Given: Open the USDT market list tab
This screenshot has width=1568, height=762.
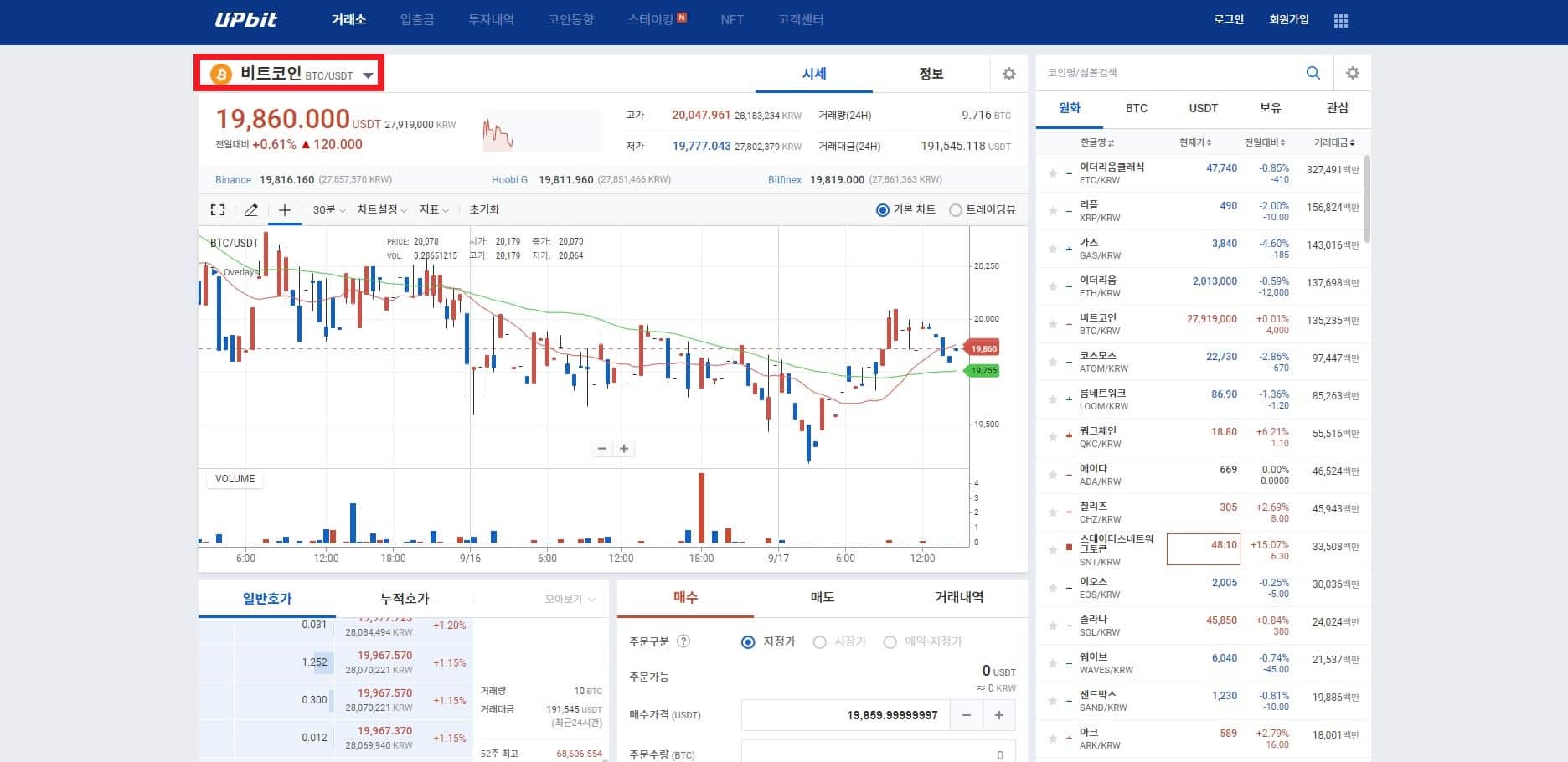Looking at the screenshot, I should point(1204,109).
